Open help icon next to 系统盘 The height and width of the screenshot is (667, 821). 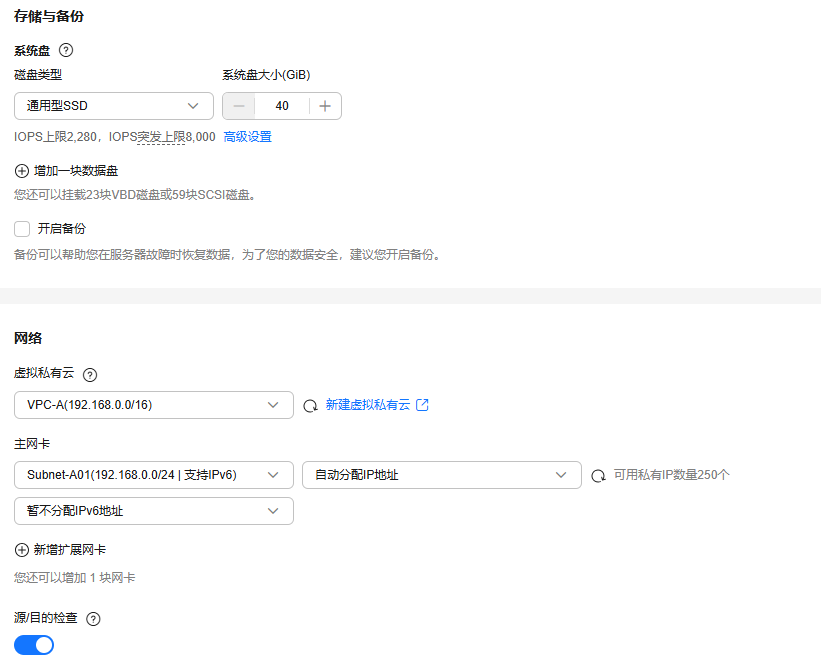coord(66,50)
